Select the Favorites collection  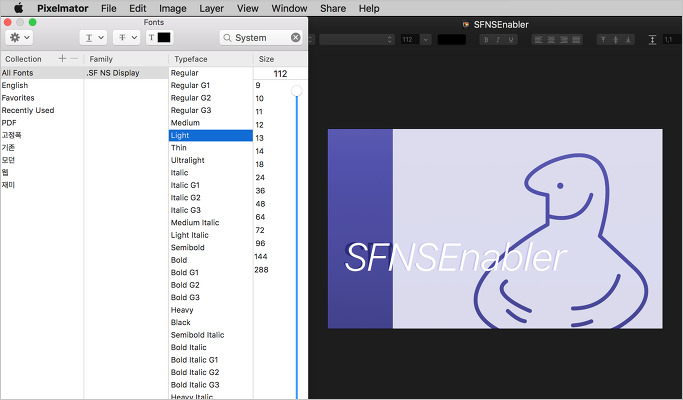[x=42, y=98]
